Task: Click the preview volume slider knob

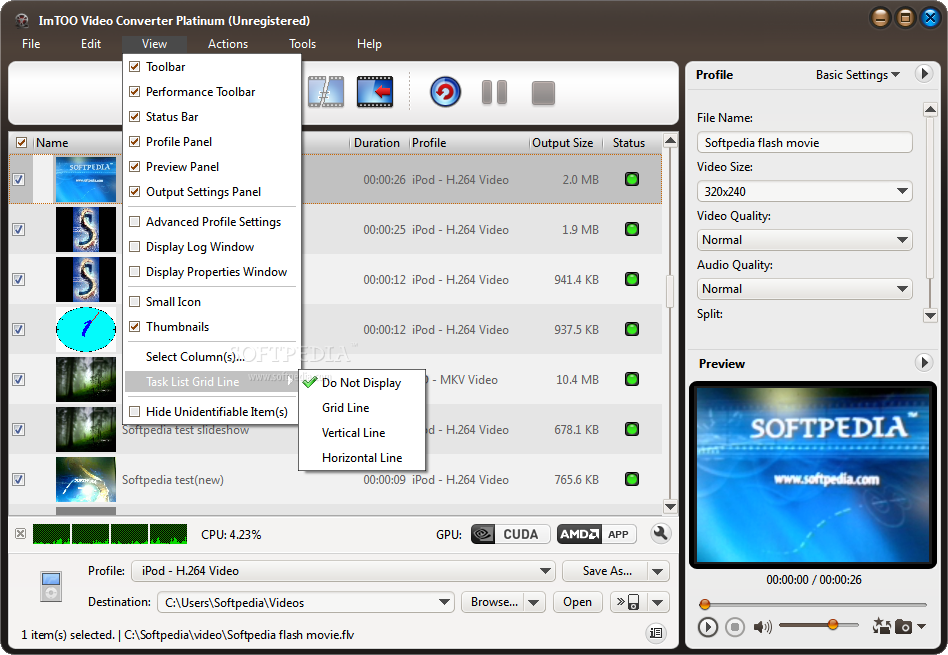Action: point(833,624)
